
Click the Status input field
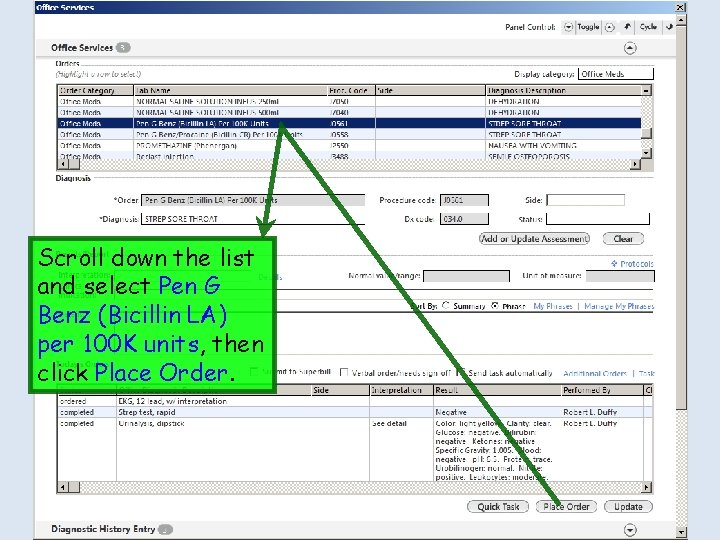[598, 219]
